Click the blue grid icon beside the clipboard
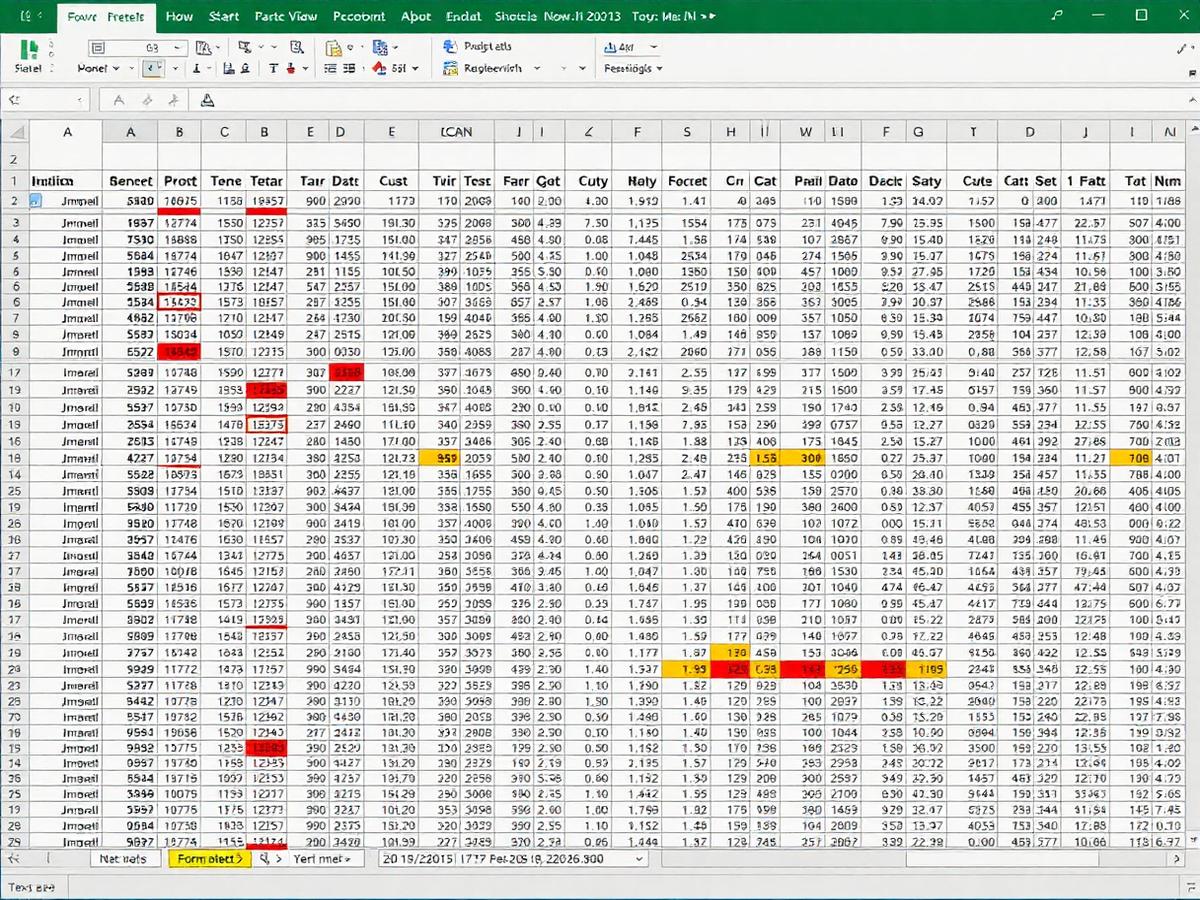The height and width of the screenshot is (900, 1200). (380, 47)
